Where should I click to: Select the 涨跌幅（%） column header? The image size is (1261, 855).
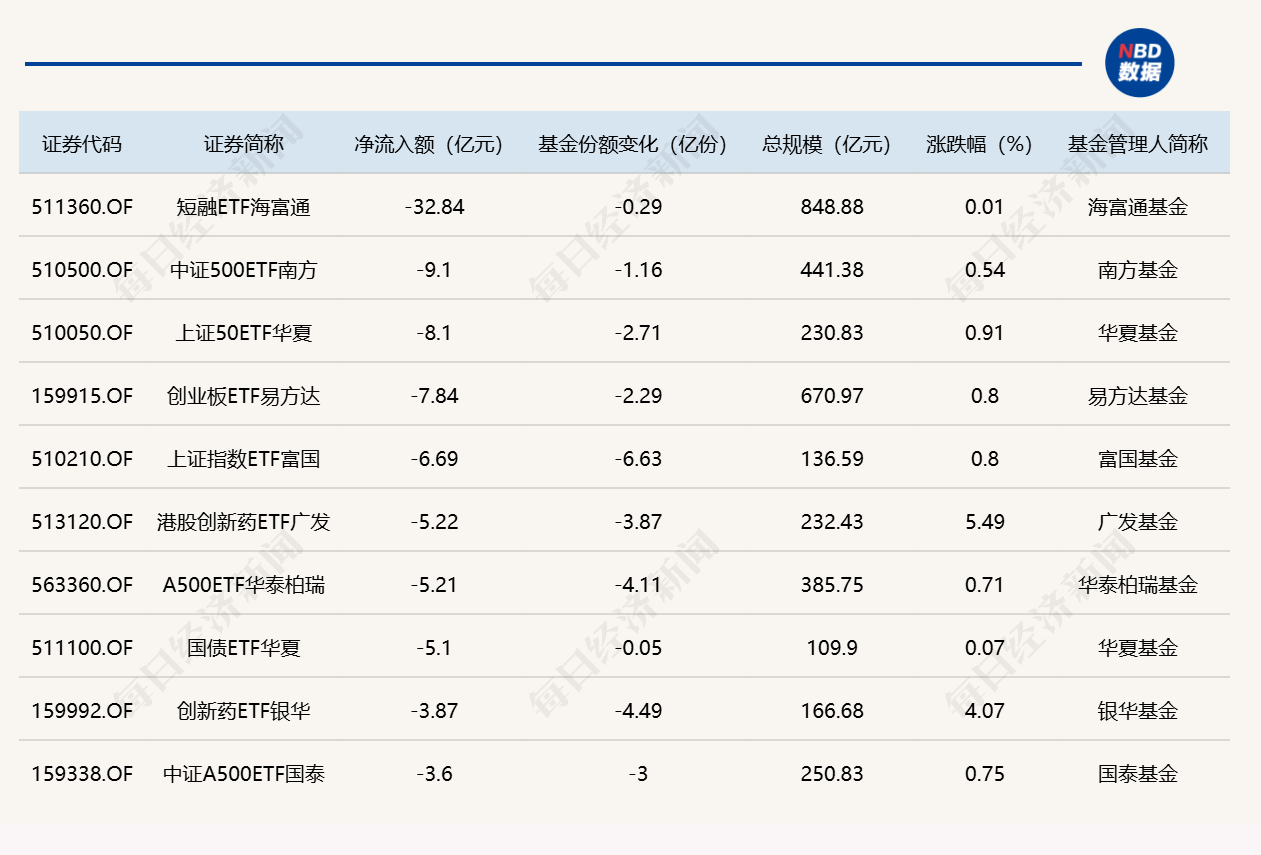click(x=980, y=144)
